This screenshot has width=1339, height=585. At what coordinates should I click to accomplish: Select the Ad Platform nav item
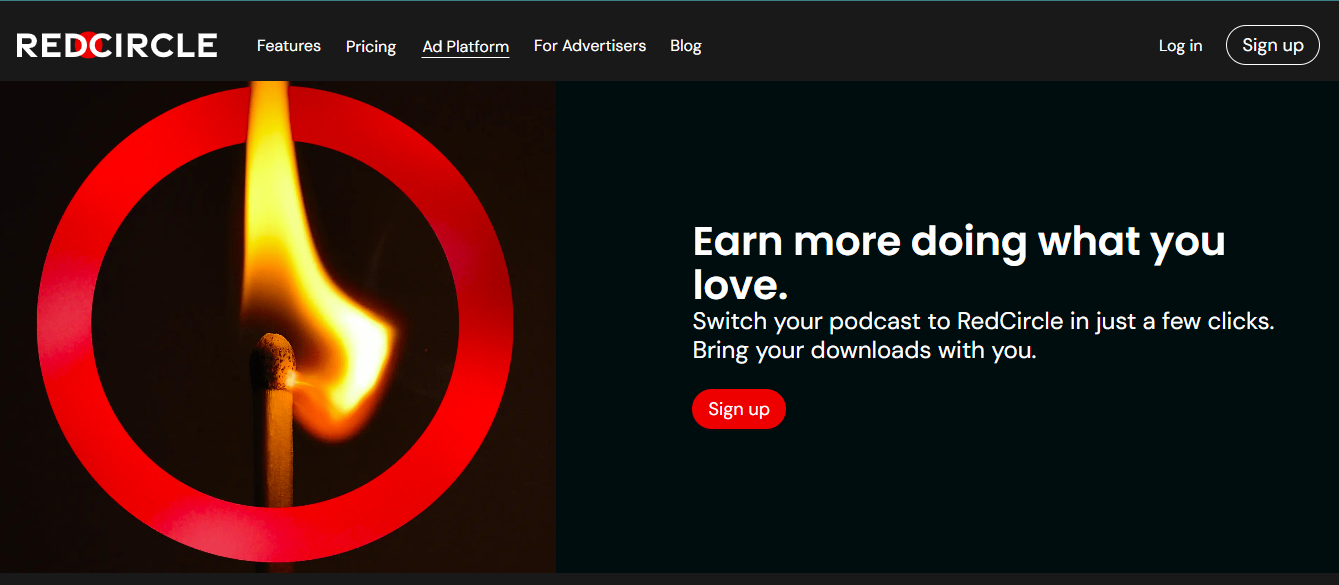(466, 46)
